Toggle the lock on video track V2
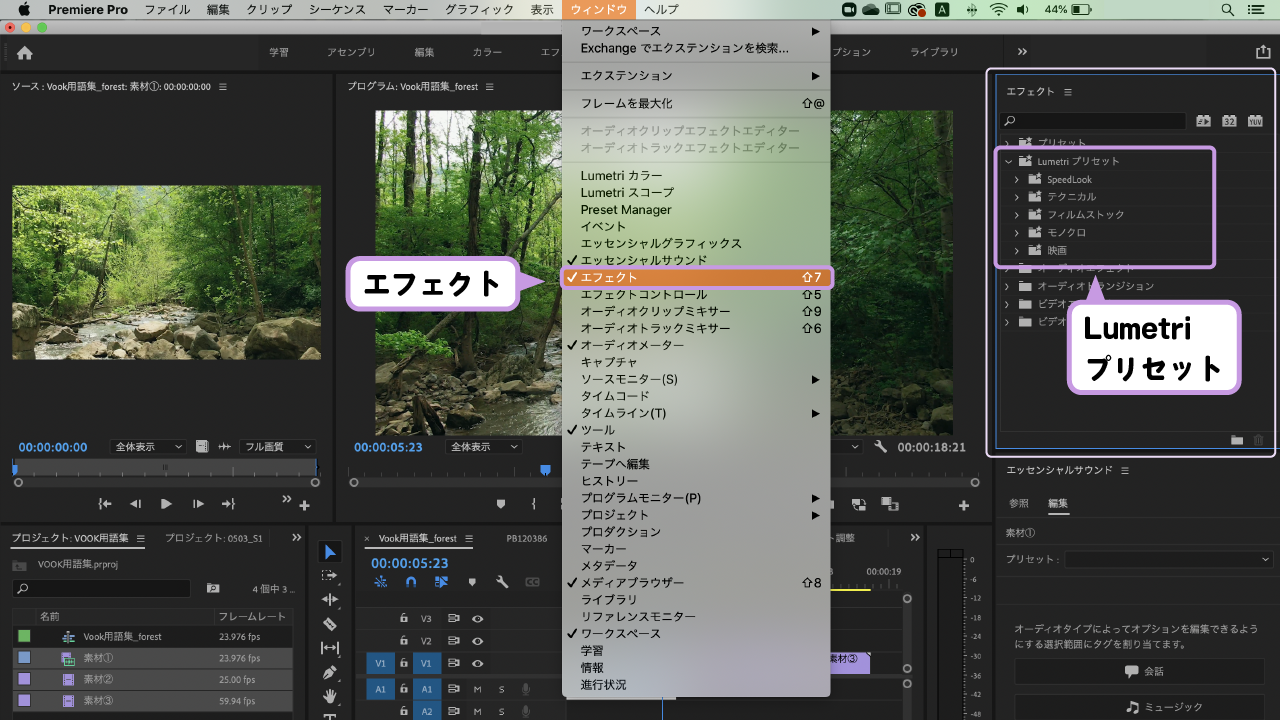1280x720 pixels. click(x=404, y=641)
